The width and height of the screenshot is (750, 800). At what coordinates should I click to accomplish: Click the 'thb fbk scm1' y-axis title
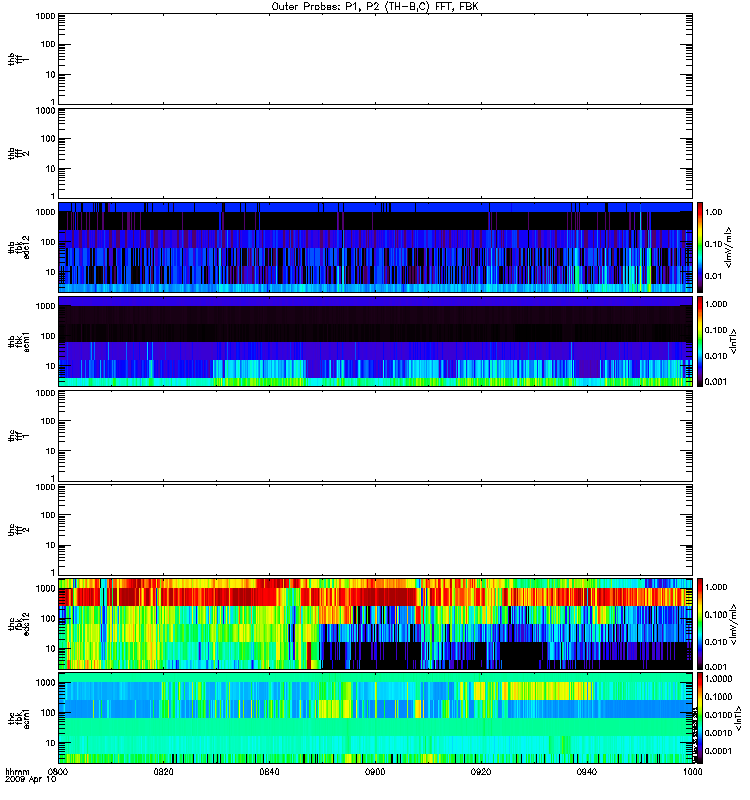(19, 341)
